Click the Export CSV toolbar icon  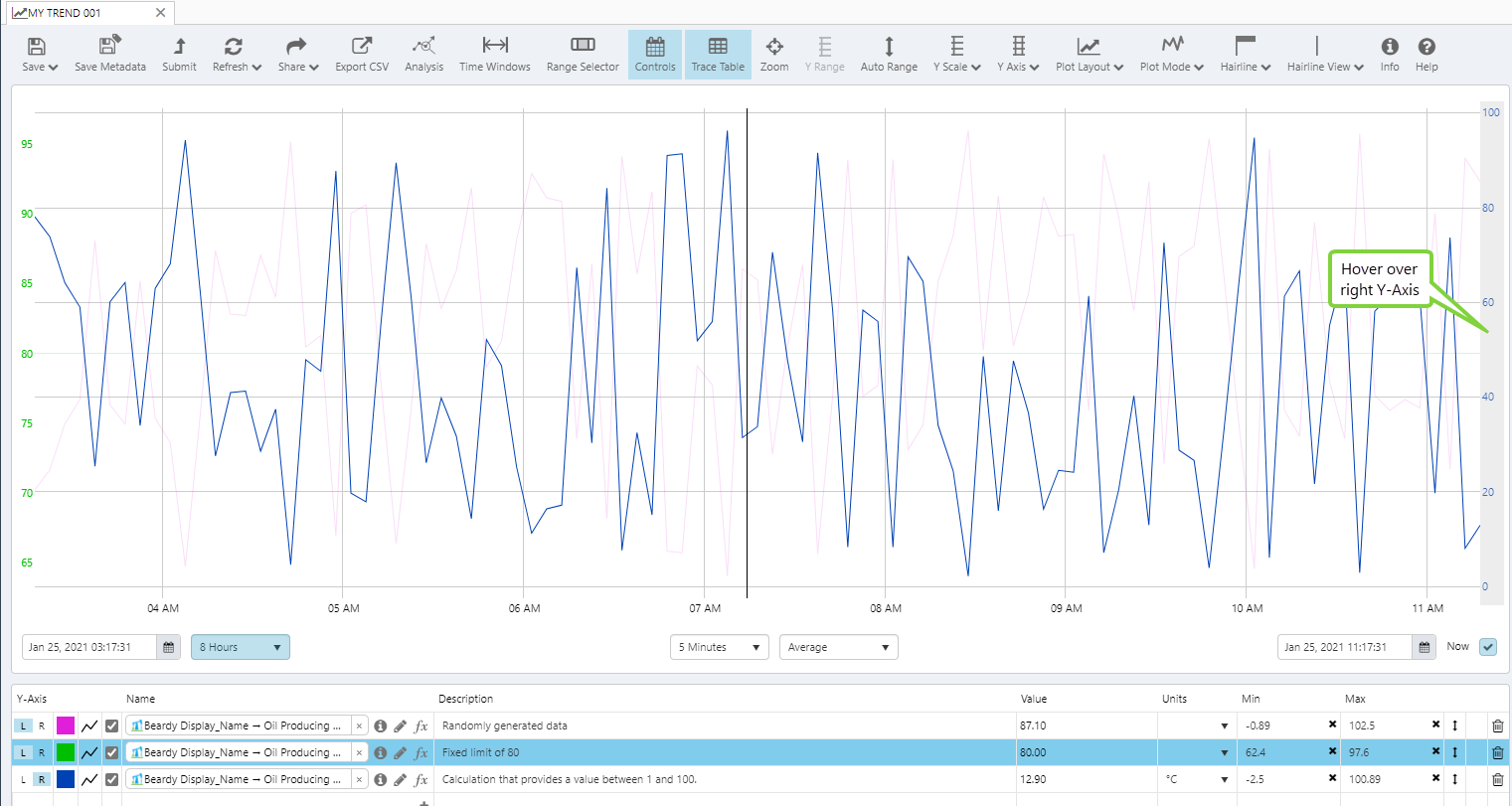(361, 54)
